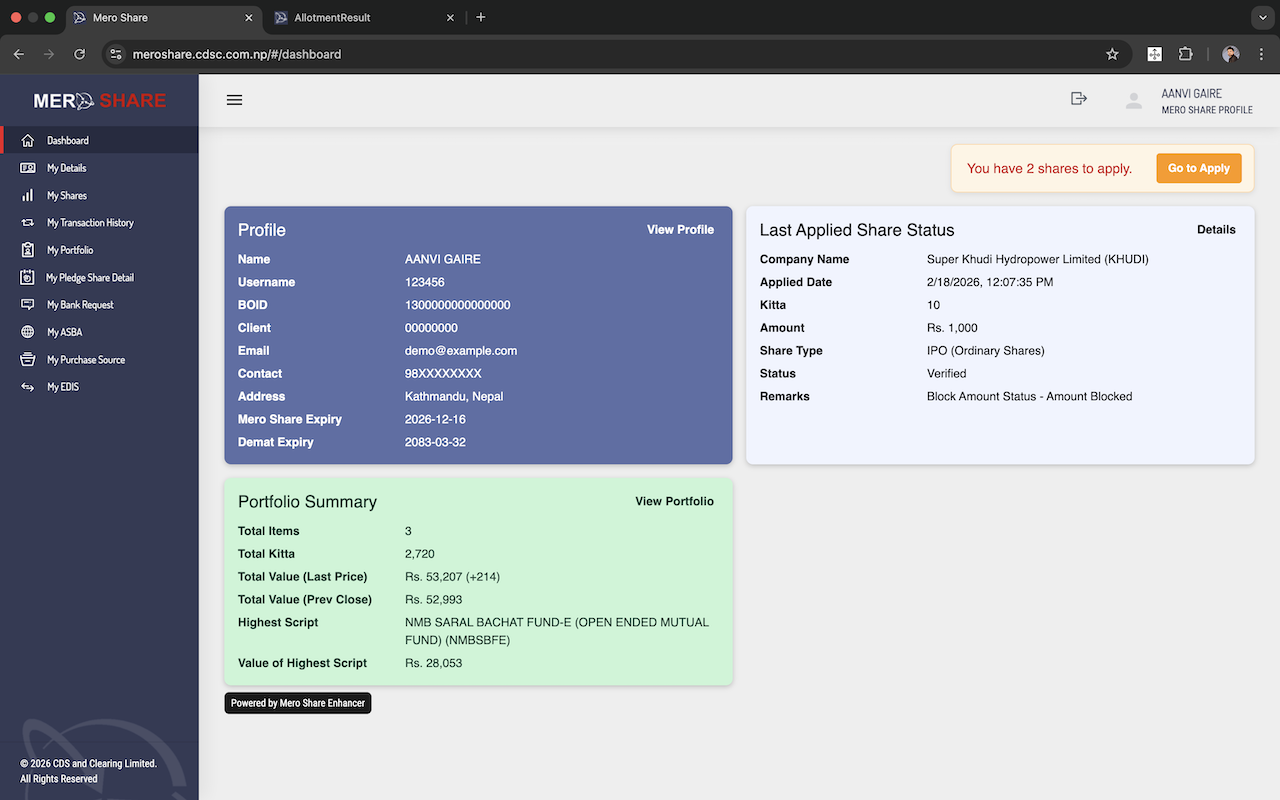The width and height of the screenshot is (1280, 800).
Task: Click the Go to Apply button
Action: coord(1199,168)
